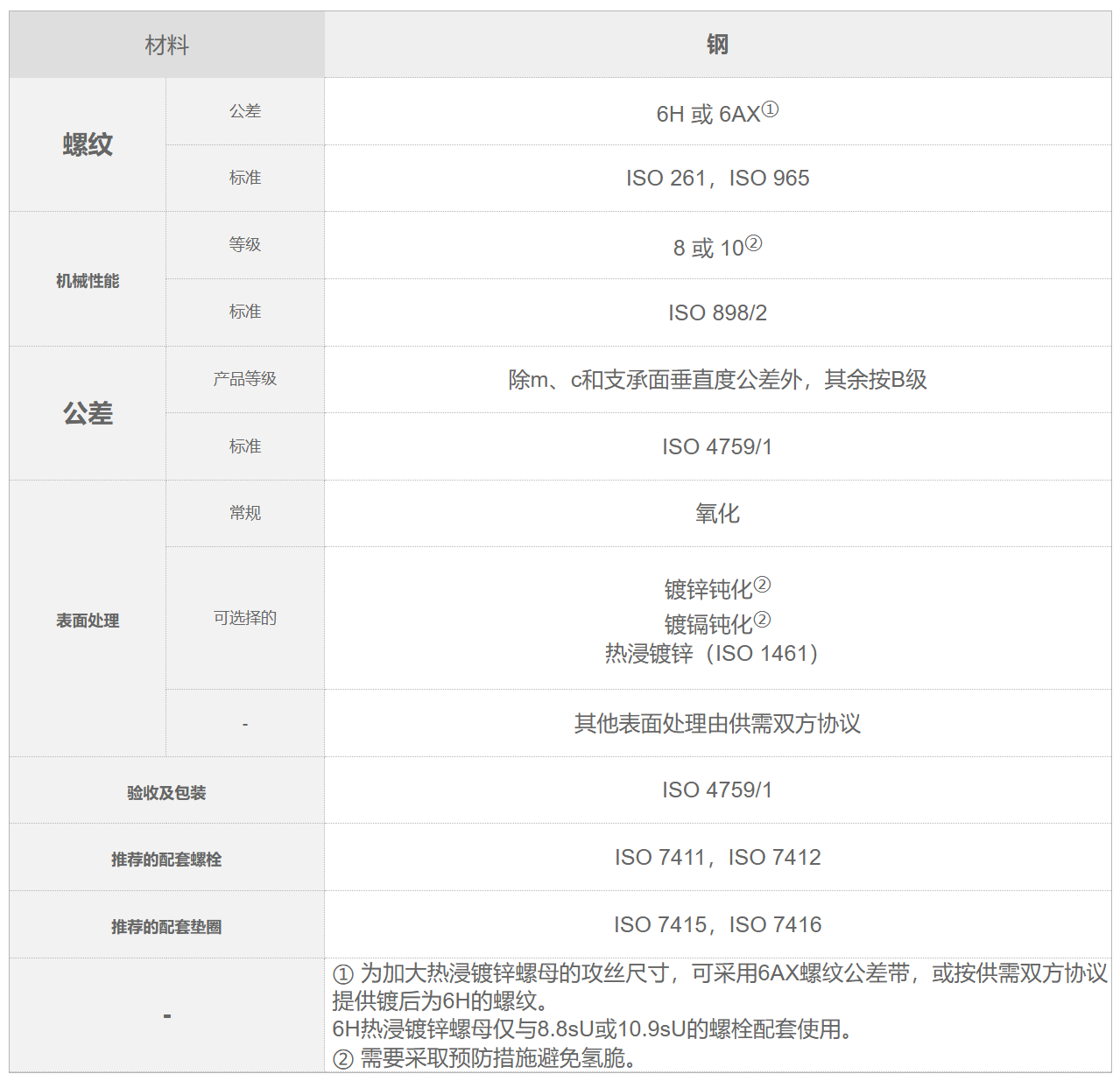Select the ISO 7415, ISO 7416 cell
The width and height of the screenshot is (1120, 1081).
point(717,924)
